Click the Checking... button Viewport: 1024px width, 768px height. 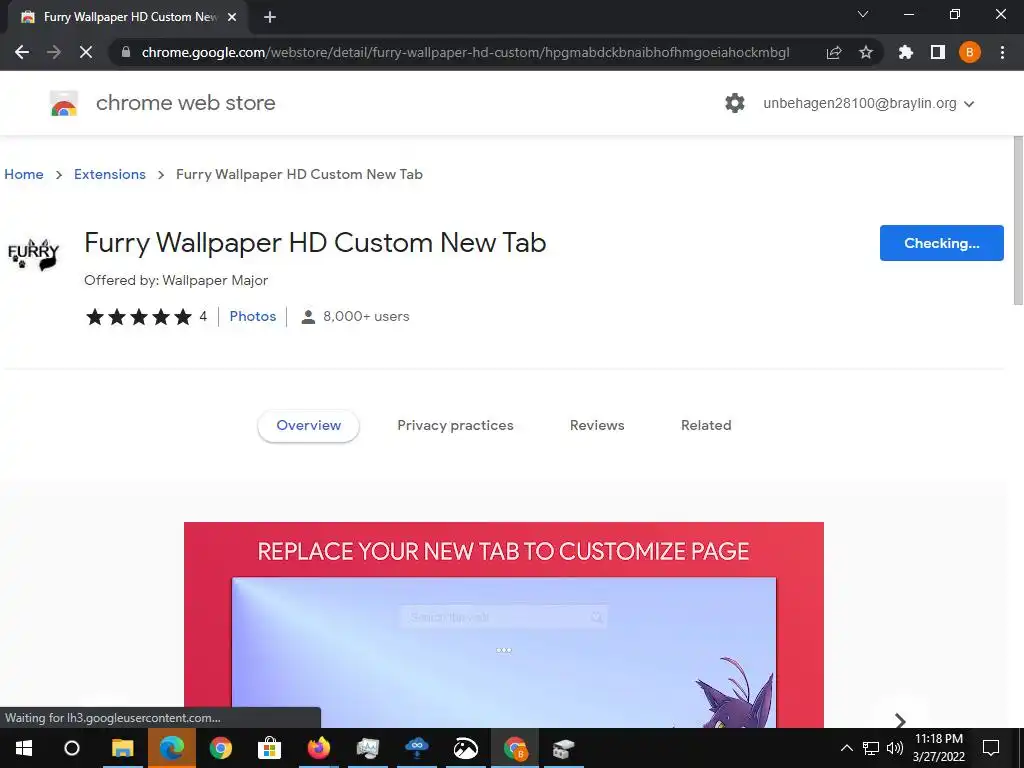click(x=941, y=243)
